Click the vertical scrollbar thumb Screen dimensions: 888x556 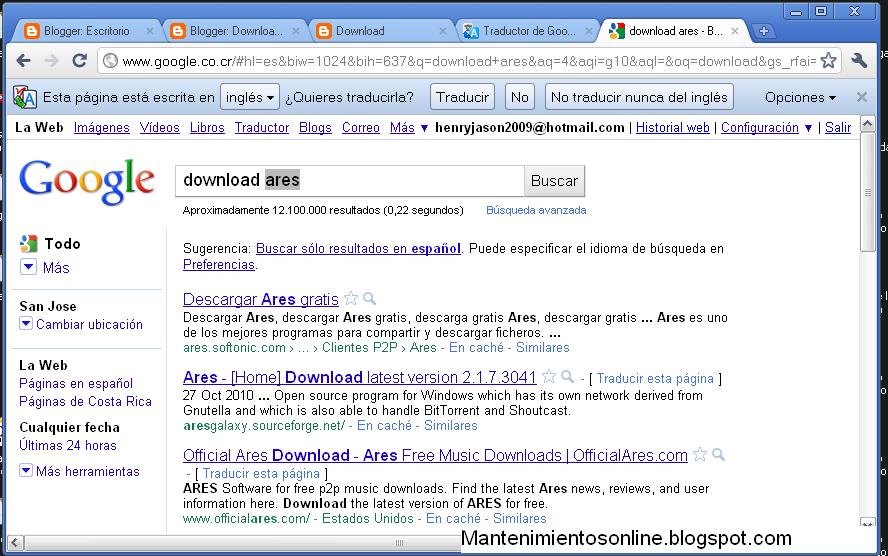pos(867,193)
